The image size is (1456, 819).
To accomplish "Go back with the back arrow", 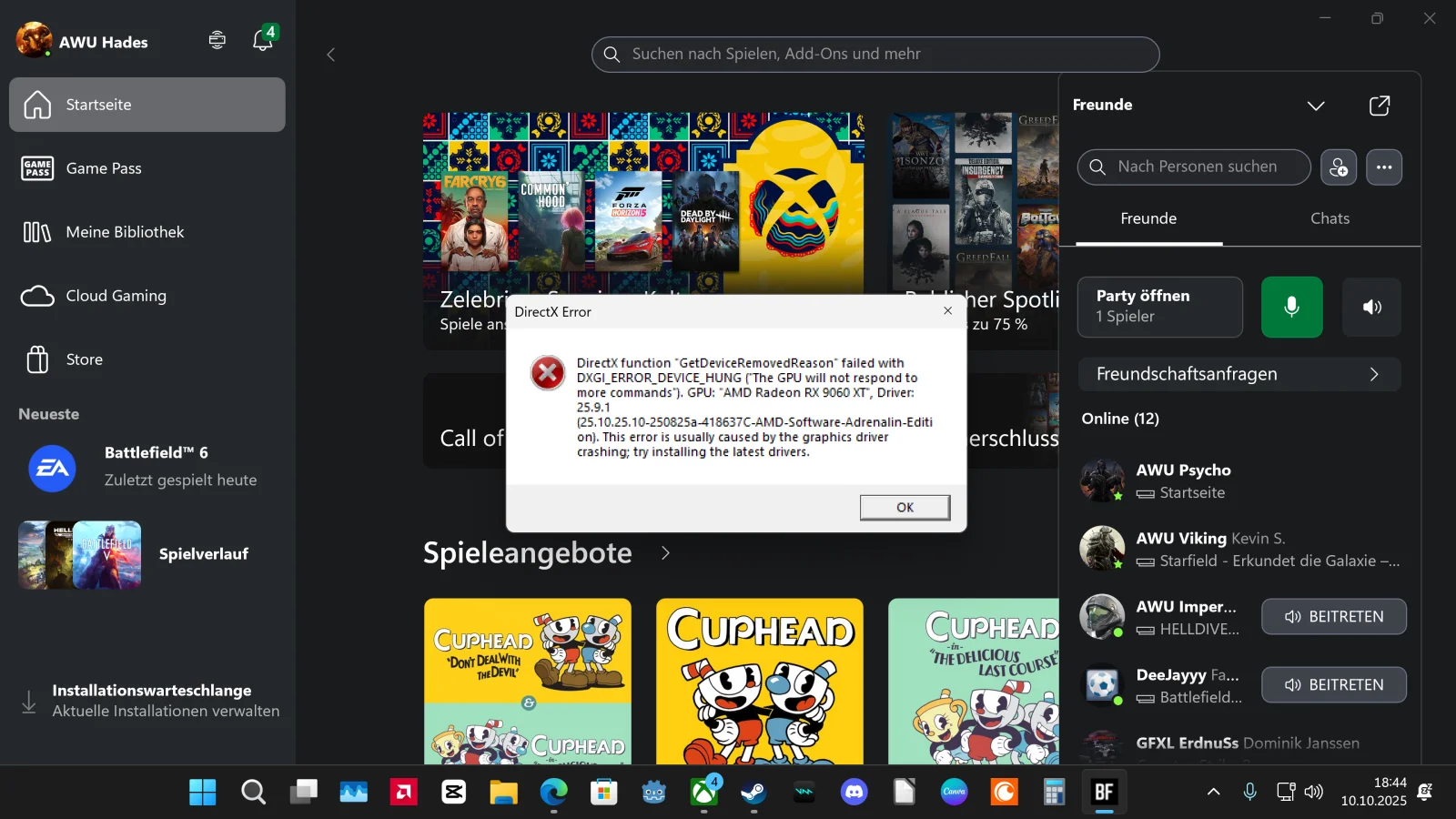I will [331, 55].
